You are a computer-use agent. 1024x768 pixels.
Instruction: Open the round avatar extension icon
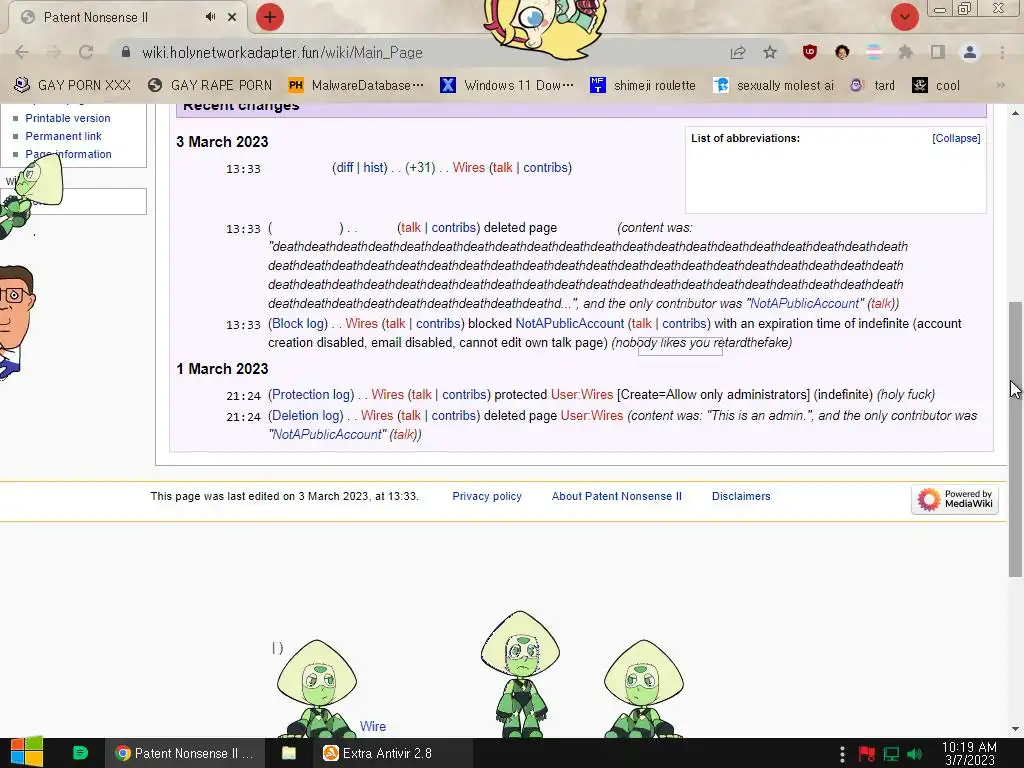[x=842, y=52]
